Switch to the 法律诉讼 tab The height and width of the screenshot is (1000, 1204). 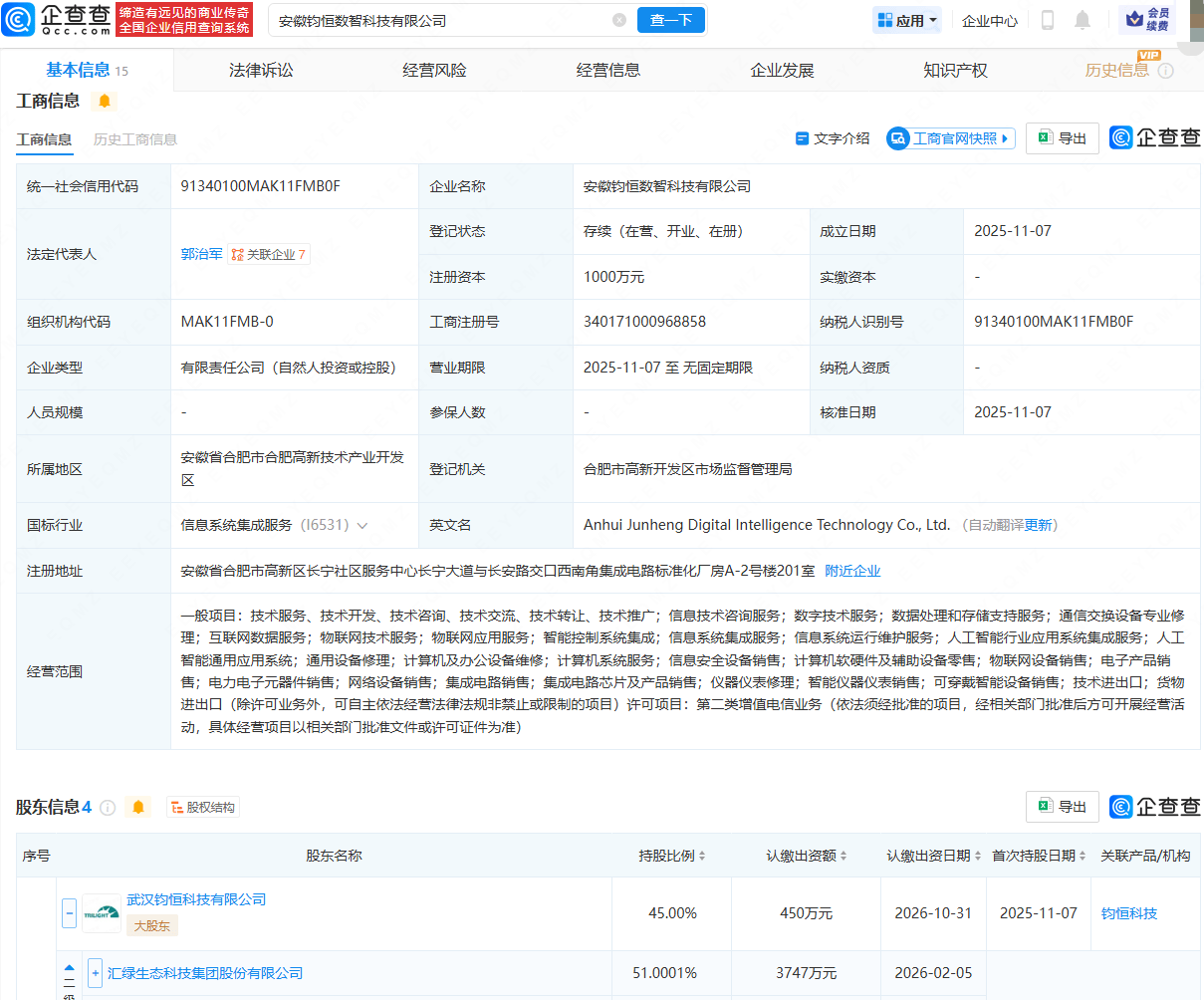261,71
